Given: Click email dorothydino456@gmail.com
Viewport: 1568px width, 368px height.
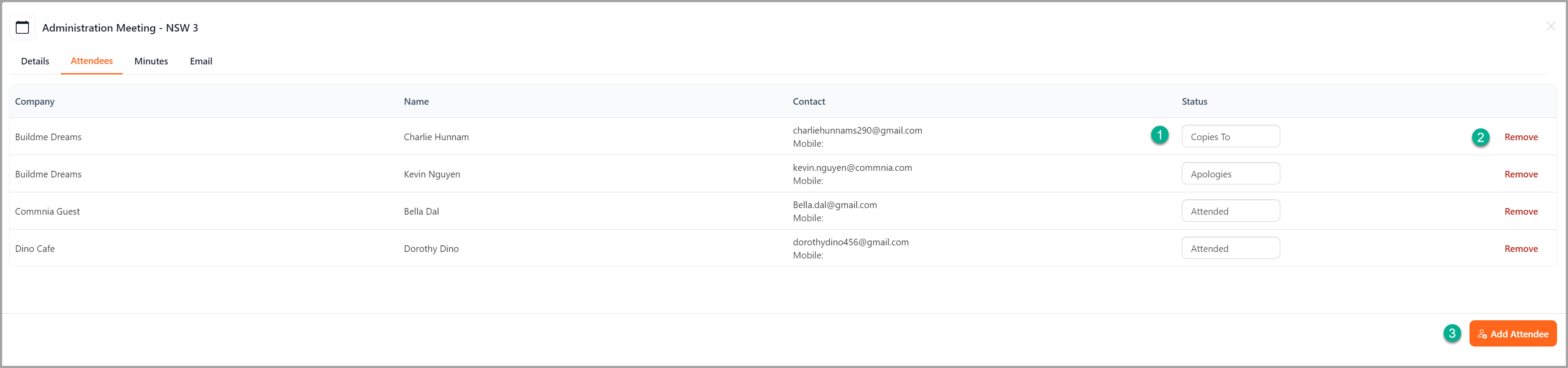Looking at the screenshot, I should [850, 242].
